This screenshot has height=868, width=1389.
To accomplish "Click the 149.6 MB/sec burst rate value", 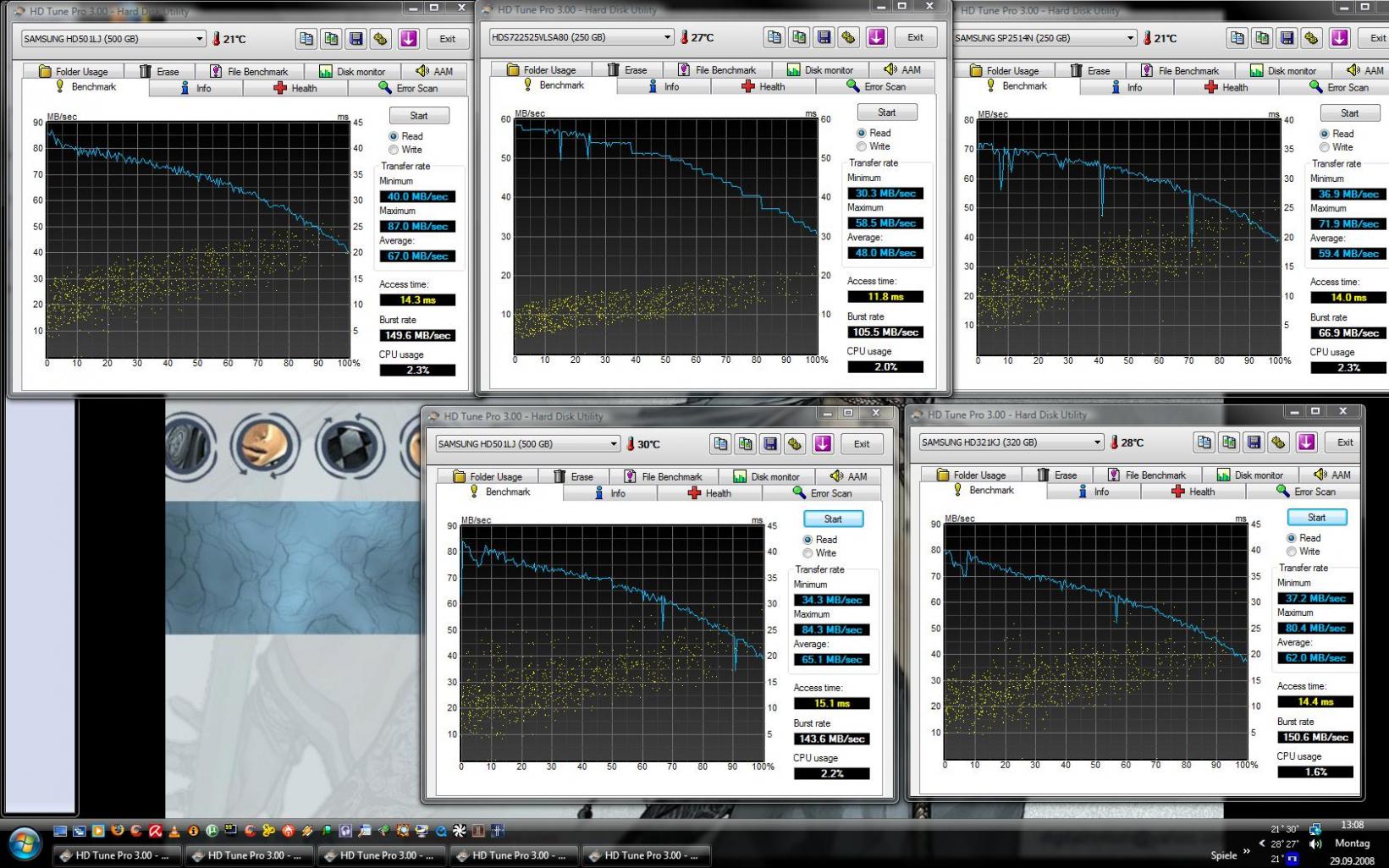I will click(417, 336).
